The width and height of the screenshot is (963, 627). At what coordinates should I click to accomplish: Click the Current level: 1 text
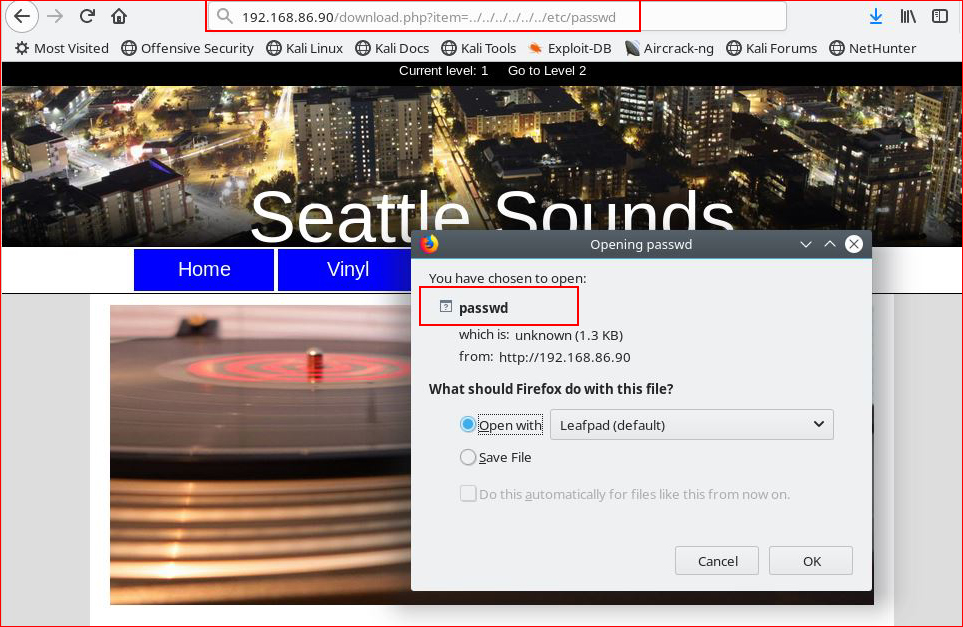coord(443,71)
